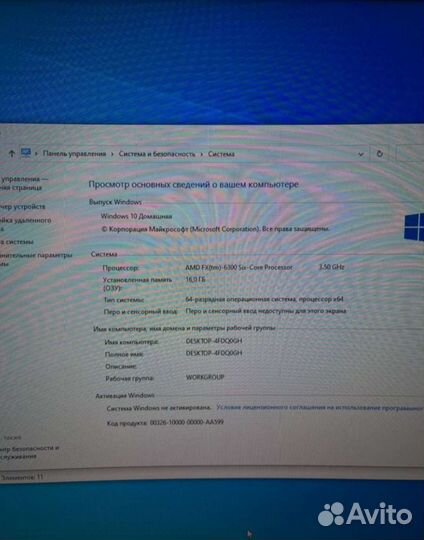The width and height of the screenshot is (424, 540).
Task: Select the text Windows 10 Домашняя
Action: click(x=136, y=216)
